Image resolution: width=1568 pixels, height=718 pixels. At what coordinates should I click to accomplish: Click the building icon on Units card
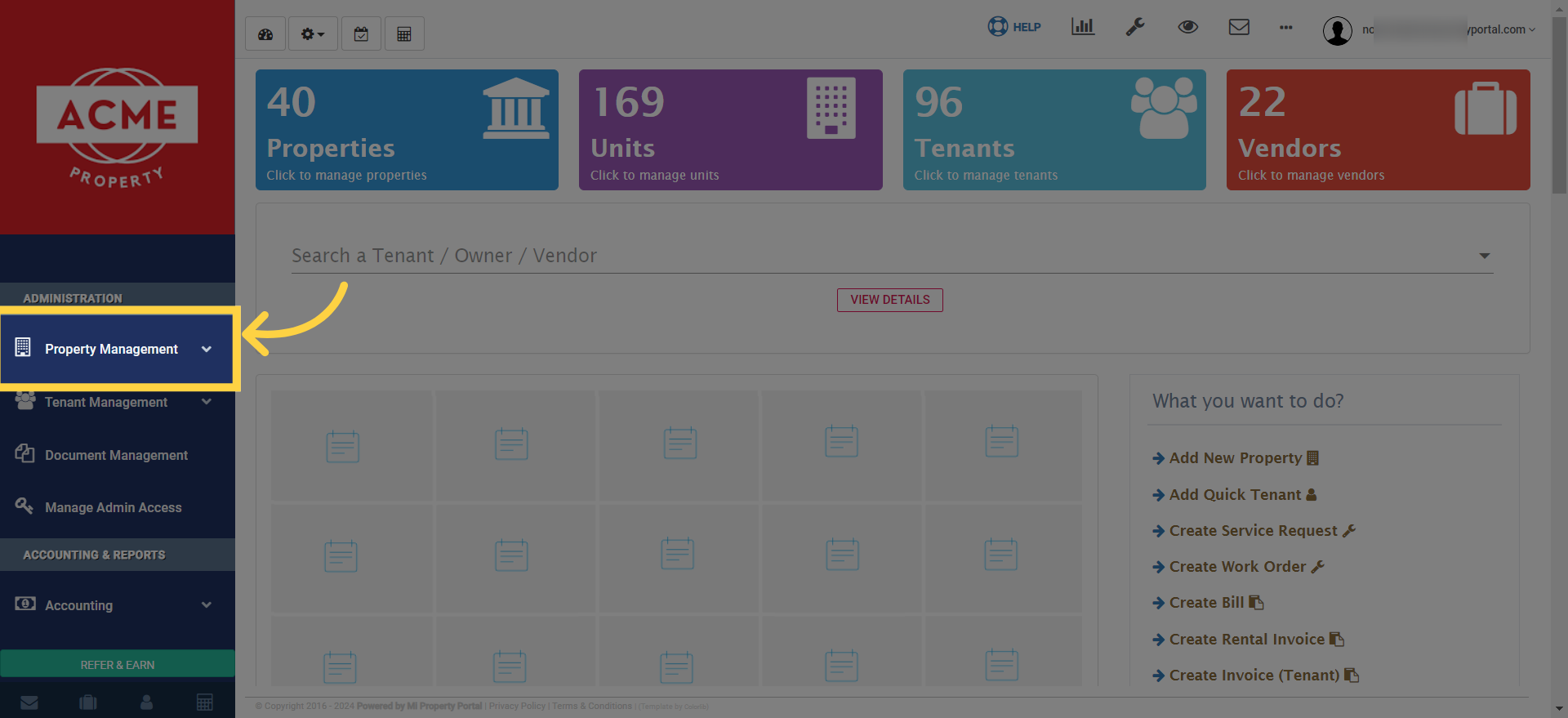[831, 108]
